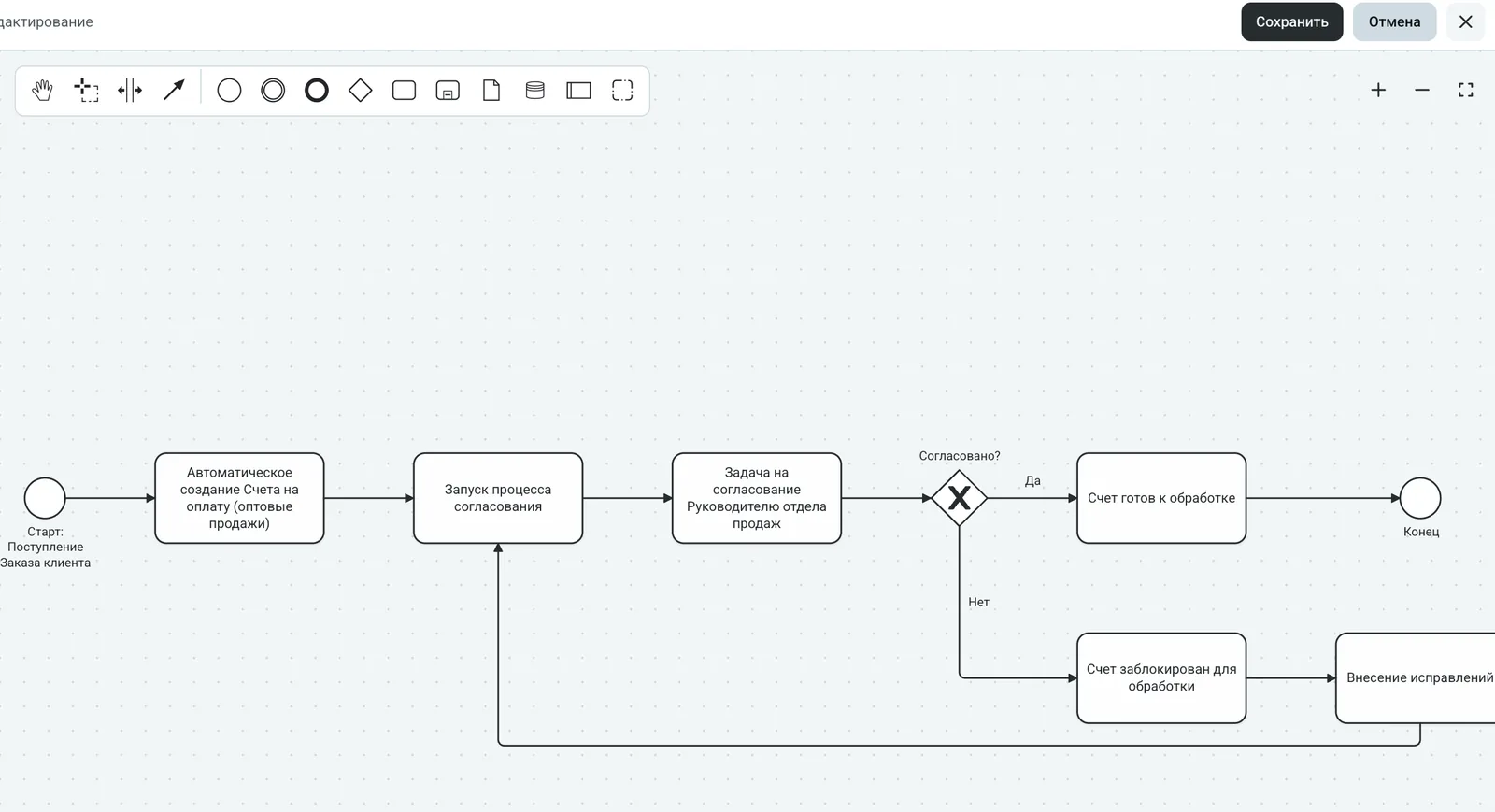
Task: Choose the create/remove space tool
Action: click(x=130, y=91)
